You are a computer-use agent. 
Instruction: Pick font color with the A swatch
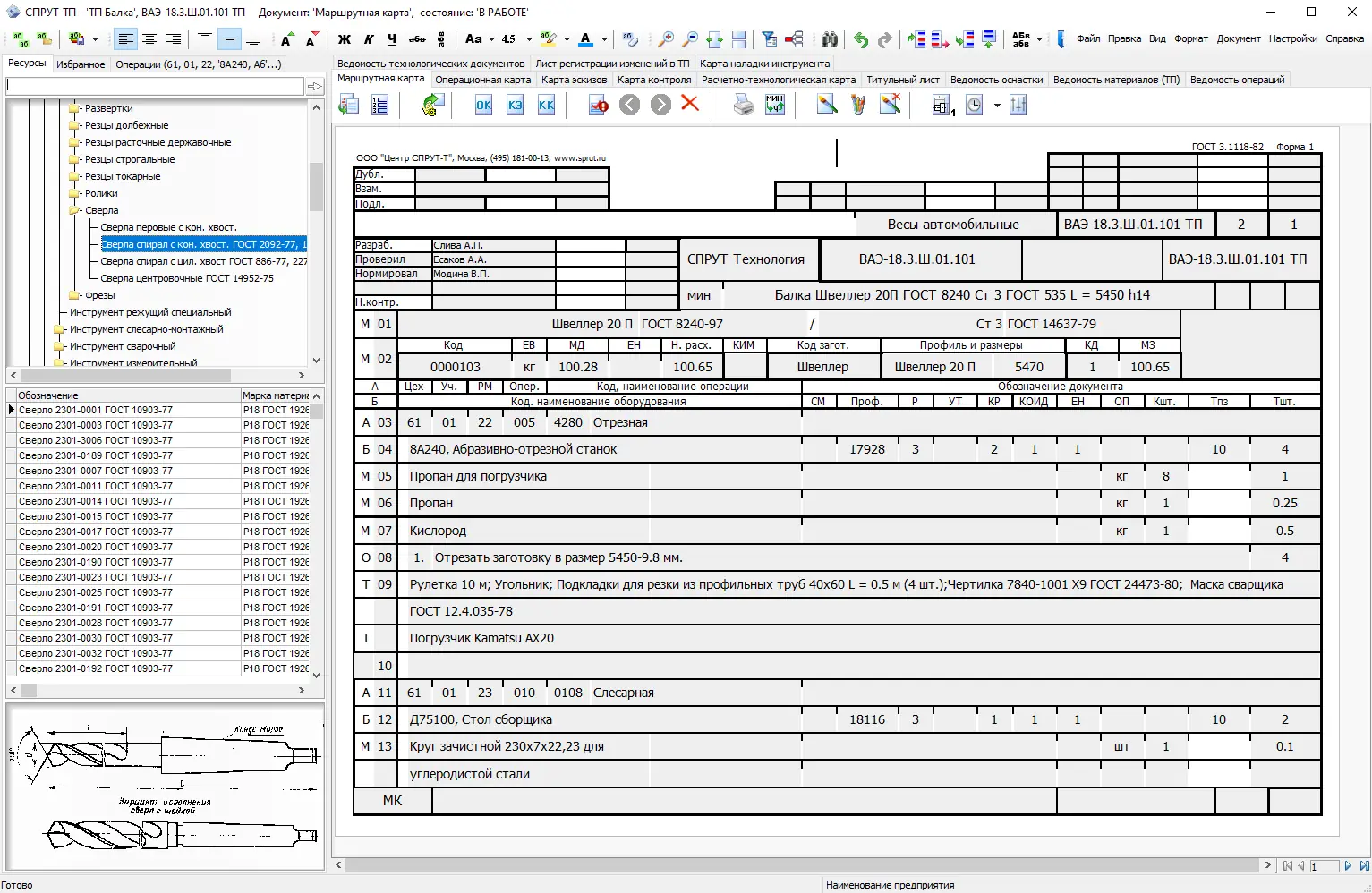[x=585, y=39]
